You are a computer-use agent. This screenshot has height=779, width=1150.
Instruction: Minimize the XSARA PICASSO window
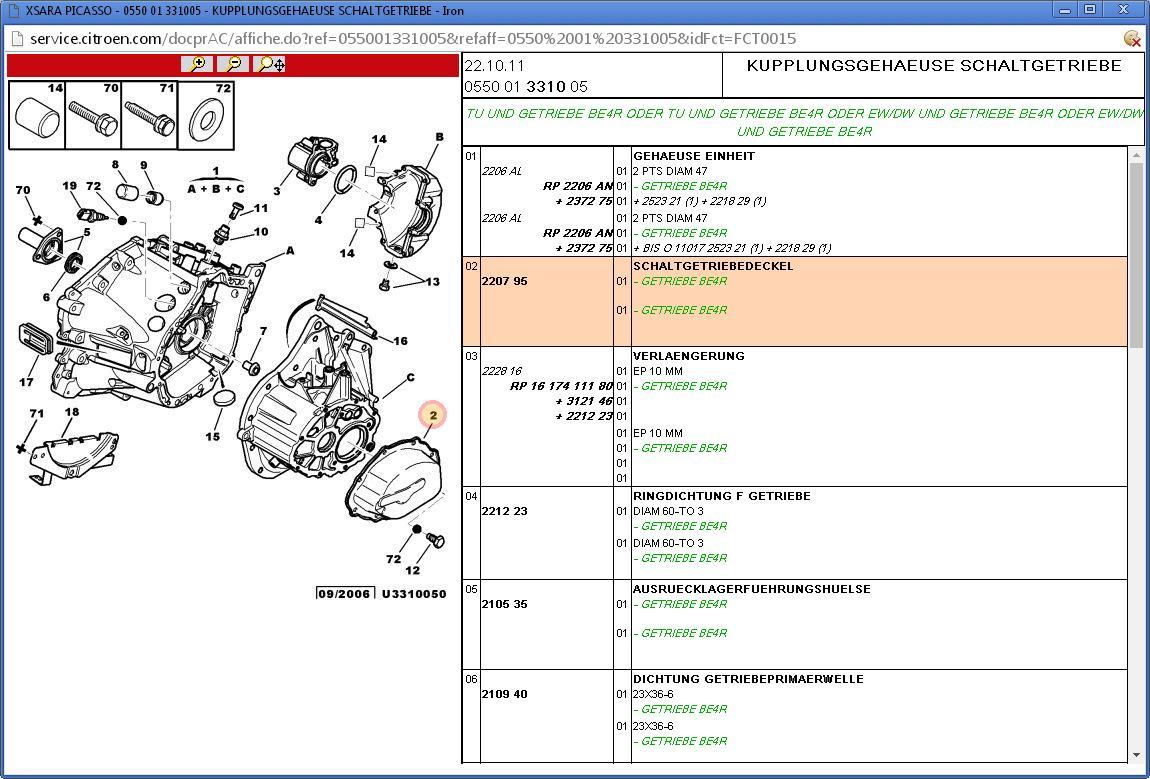pos(1065,10)
